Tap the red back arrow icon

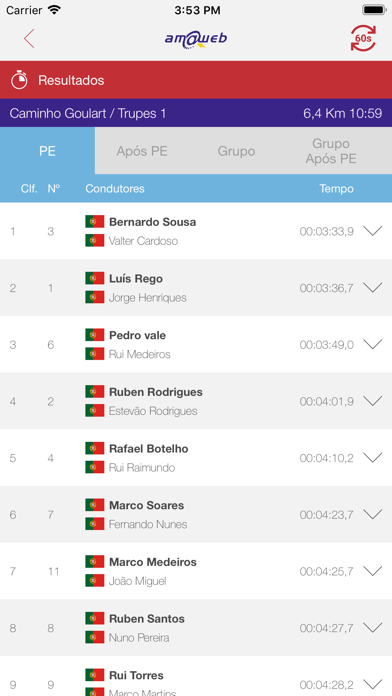[x=29, y=39]
